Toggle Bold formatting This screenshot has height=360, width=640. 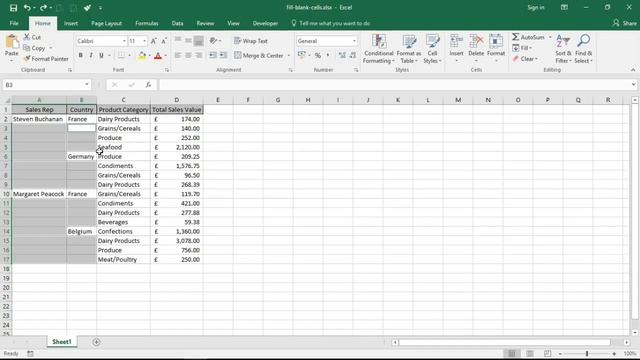coord(81,55)
